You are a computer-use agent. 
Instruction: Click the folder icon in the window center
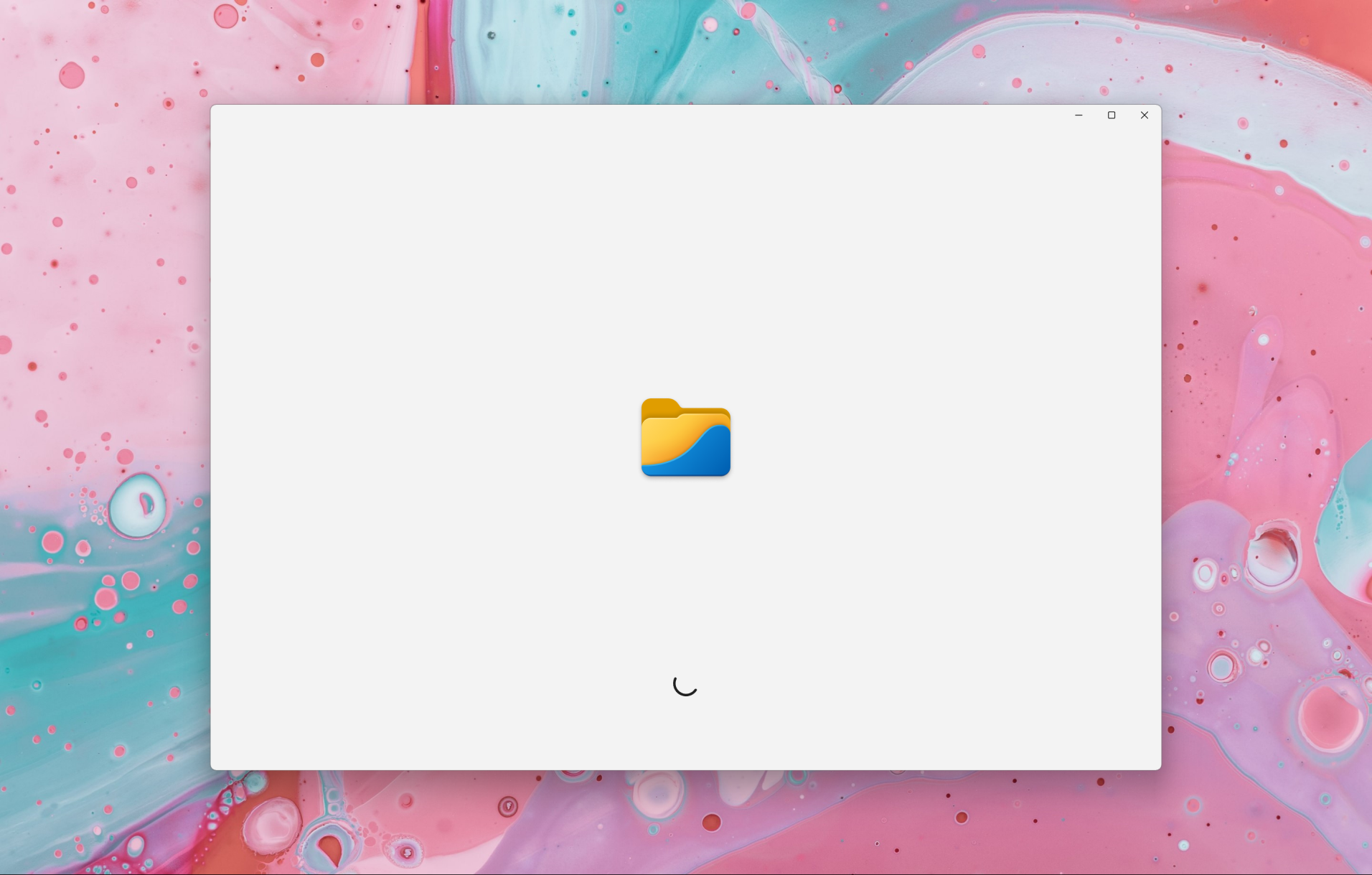[684, 439]
